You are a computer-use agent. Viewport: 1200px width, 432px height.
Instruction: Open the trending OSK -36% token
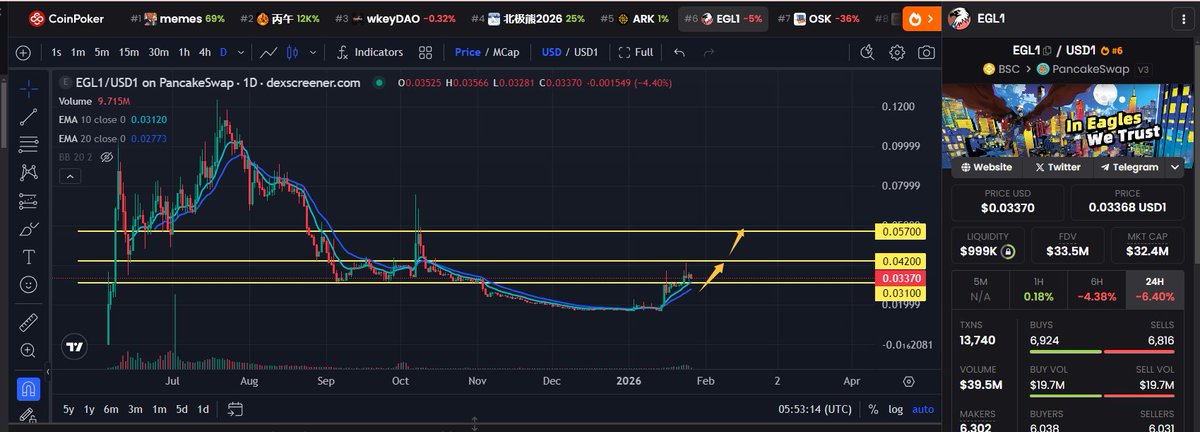pos(819,19)
